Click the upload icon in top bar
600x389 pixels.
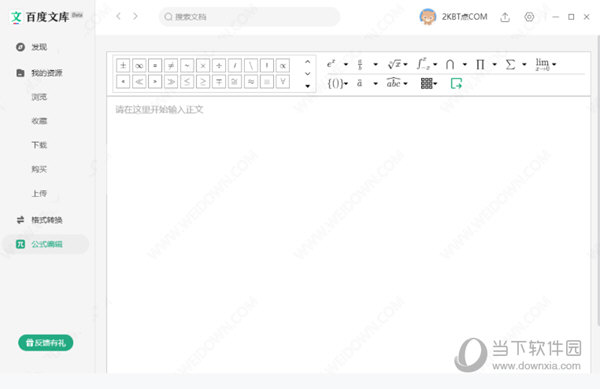click(505, 17)
